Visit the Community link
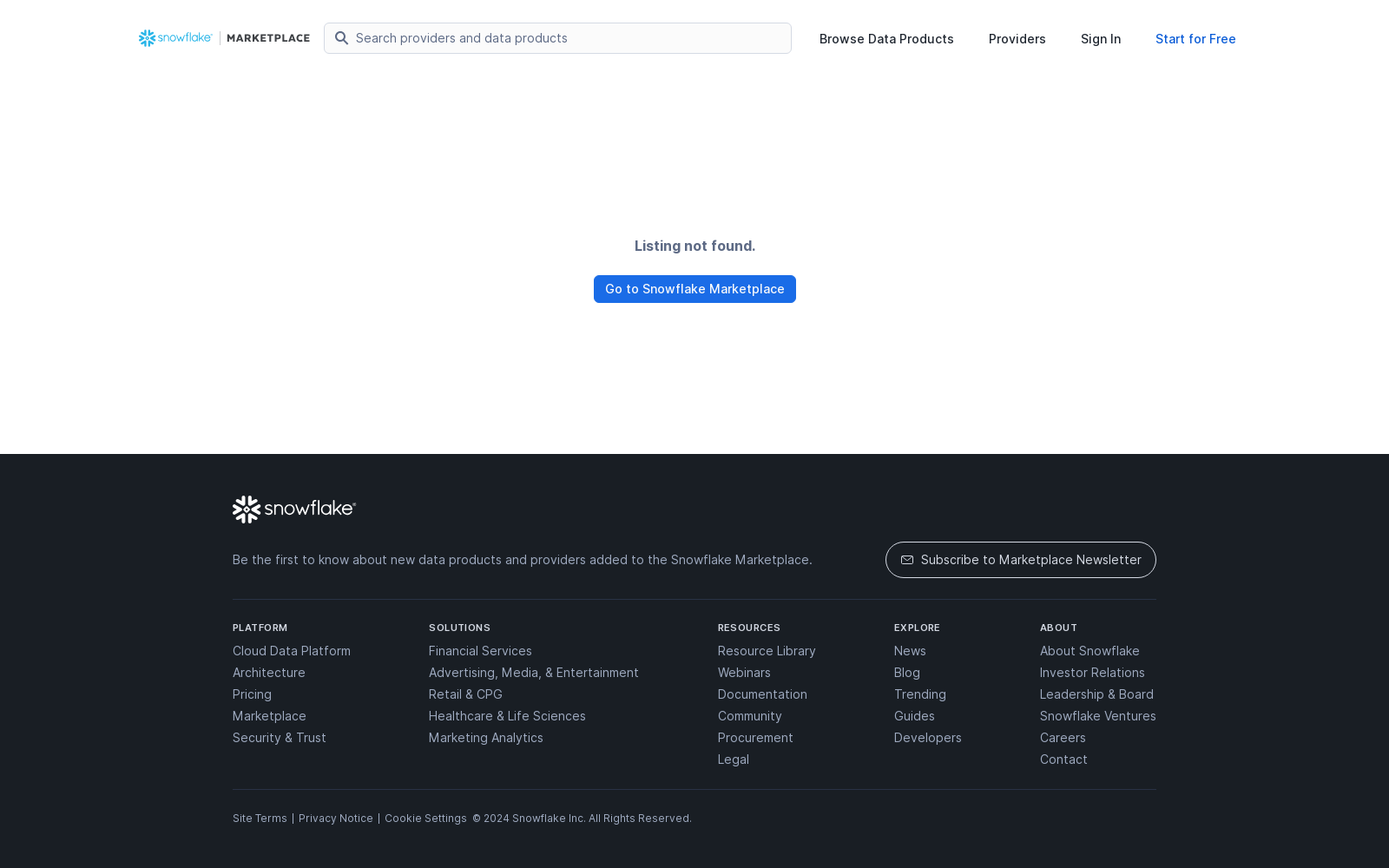The image size is (1389, 868). (x=750, y=716)
